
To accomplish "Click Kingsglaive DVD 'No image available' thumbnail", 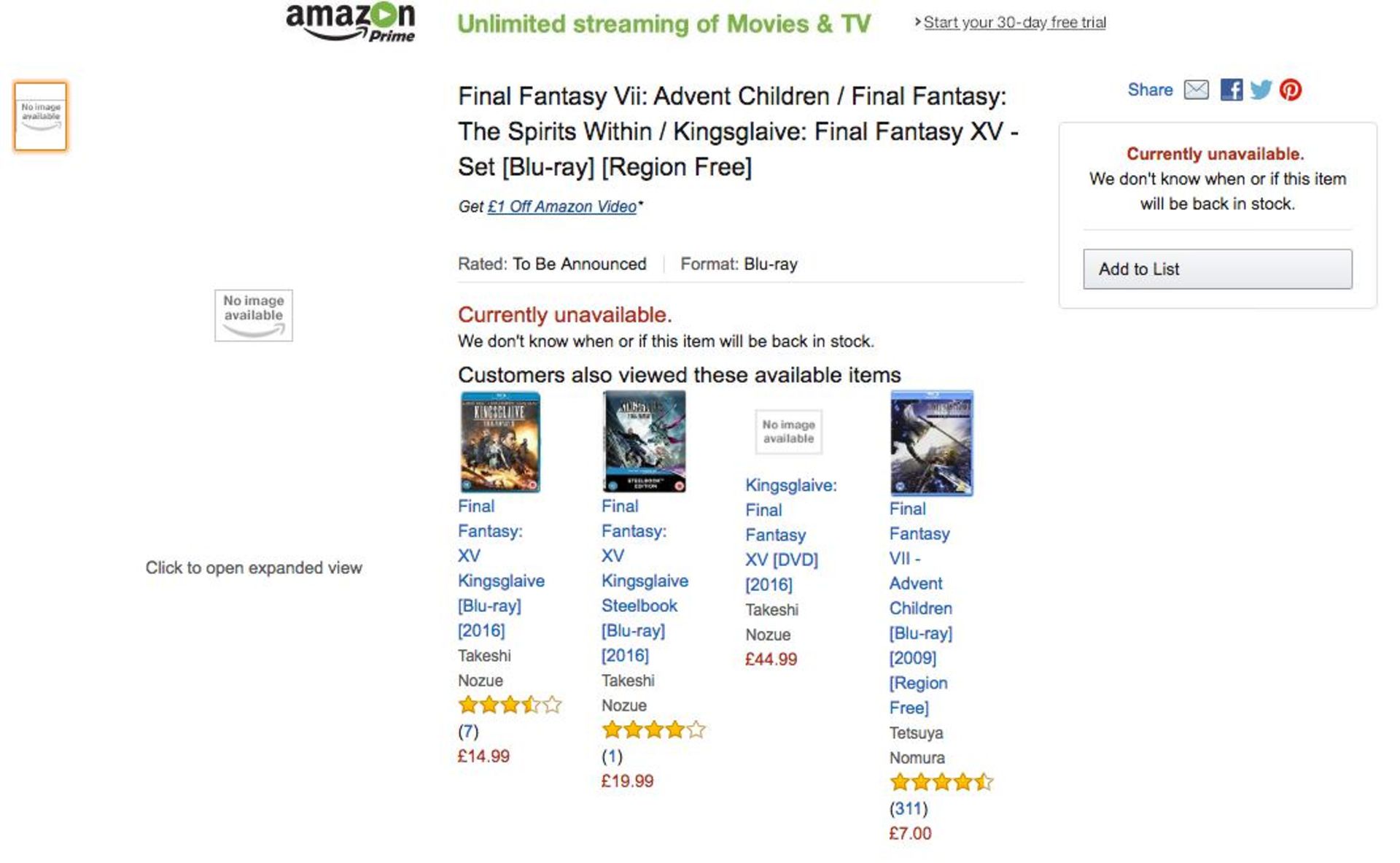I will click(x=788, y=432).
